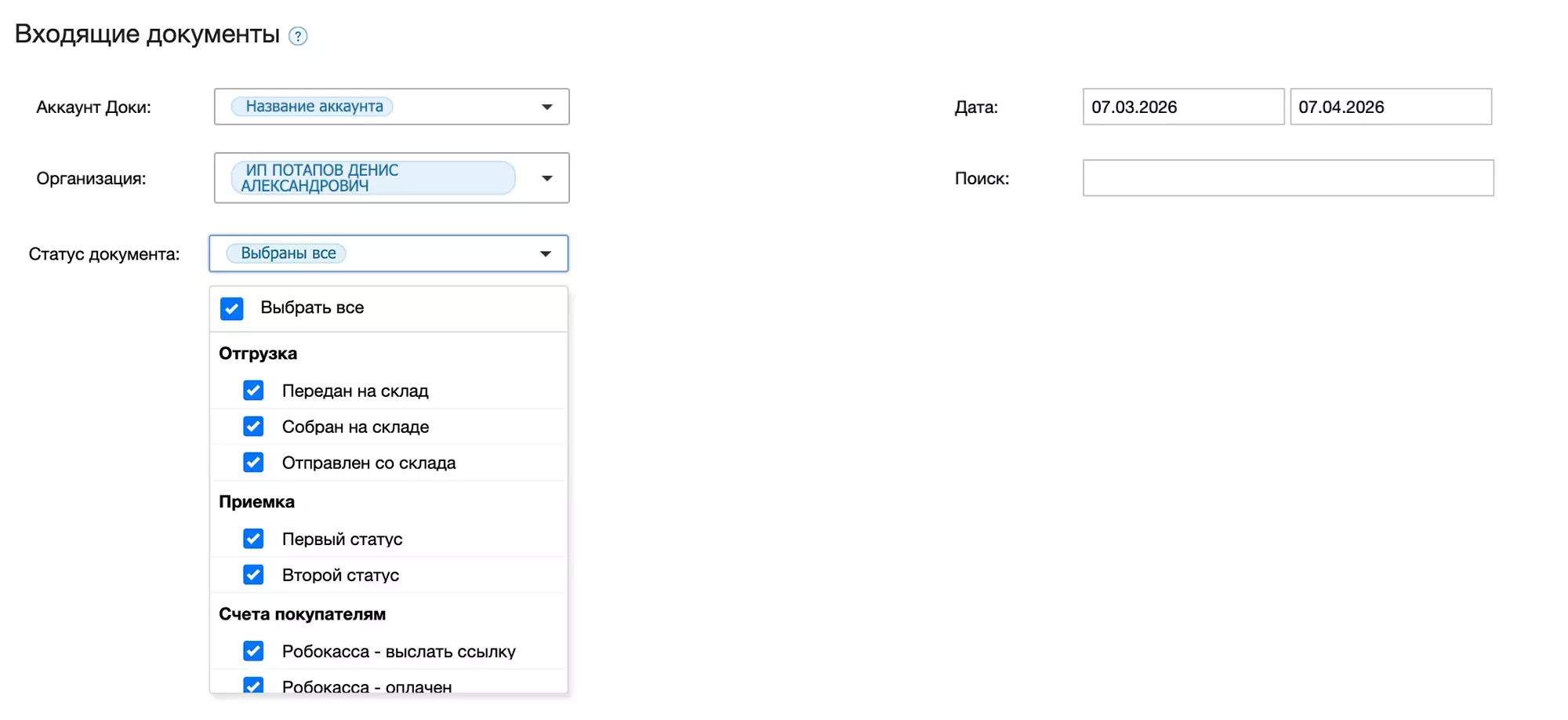
Task: Uncheck 'Робокасса - выслать ссылку' option
Action: click(253, 651)
